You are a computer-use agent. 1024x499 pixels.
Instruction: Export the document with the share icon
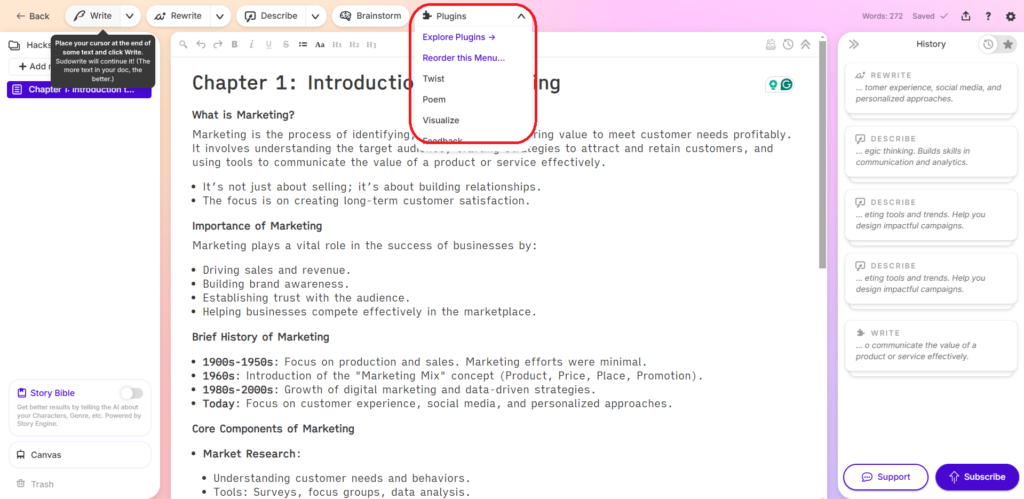(966, 16)
